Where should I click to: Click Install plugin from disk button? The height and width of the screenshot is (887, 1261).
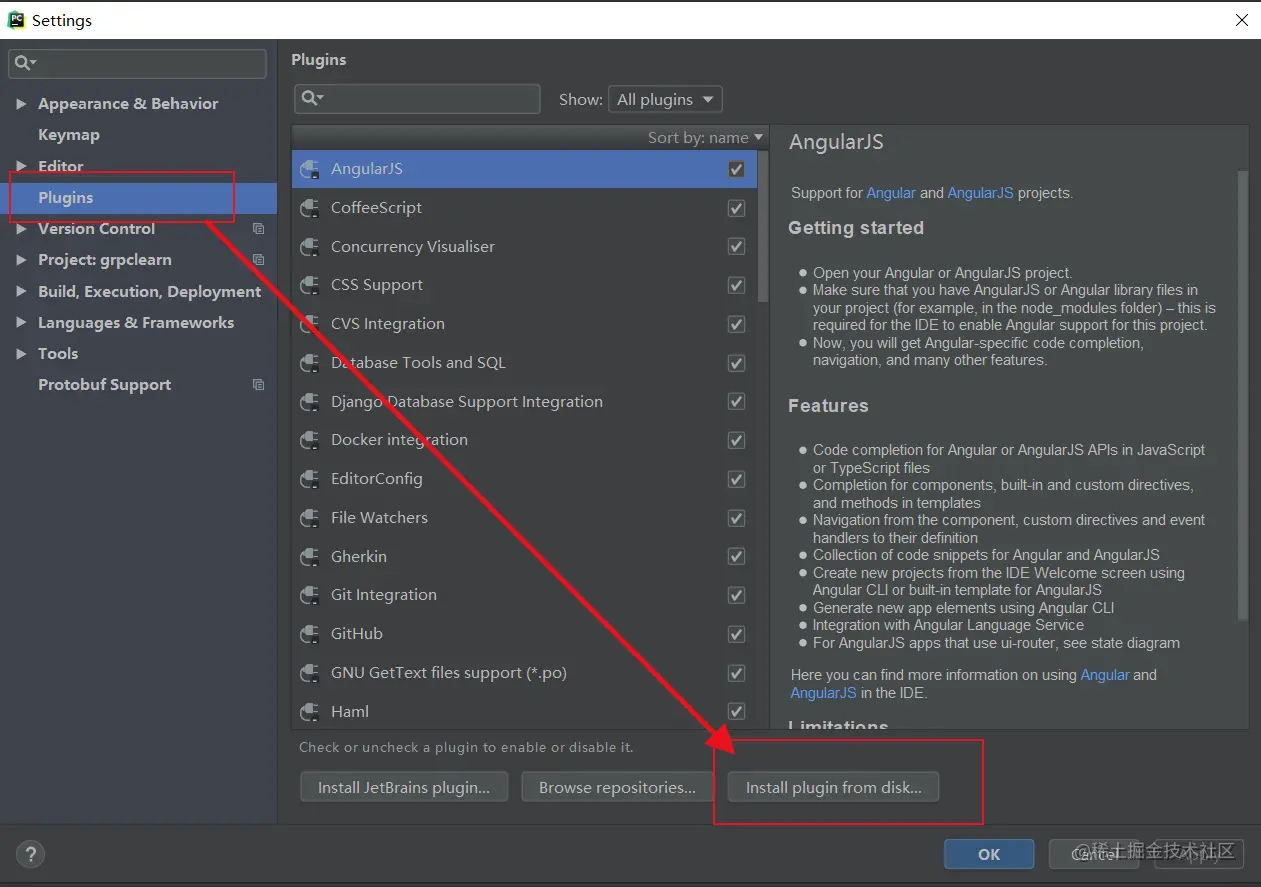click(833, 787)
